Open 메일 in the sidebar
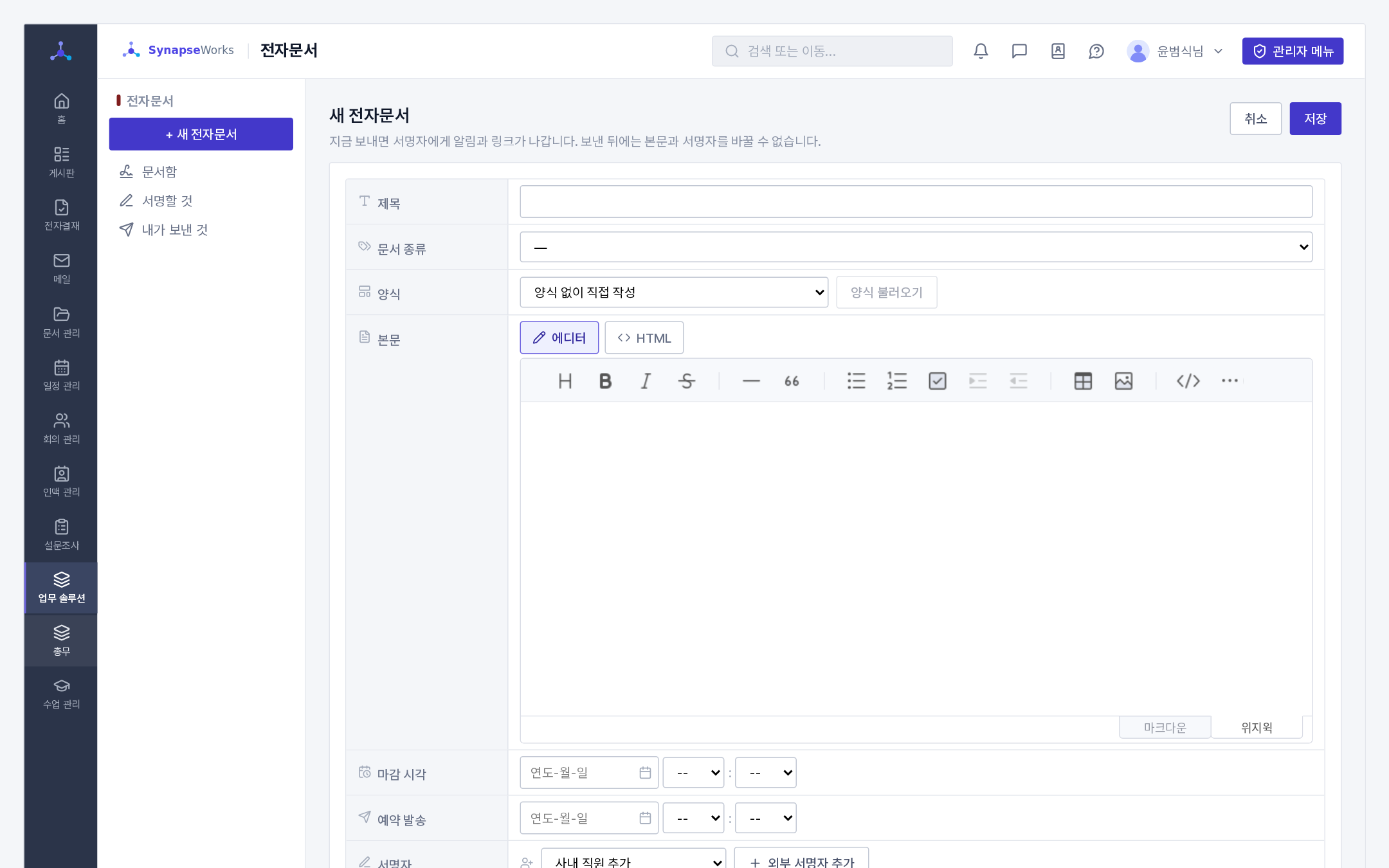This screenshot has height=868, width=1389. [61, 268]
